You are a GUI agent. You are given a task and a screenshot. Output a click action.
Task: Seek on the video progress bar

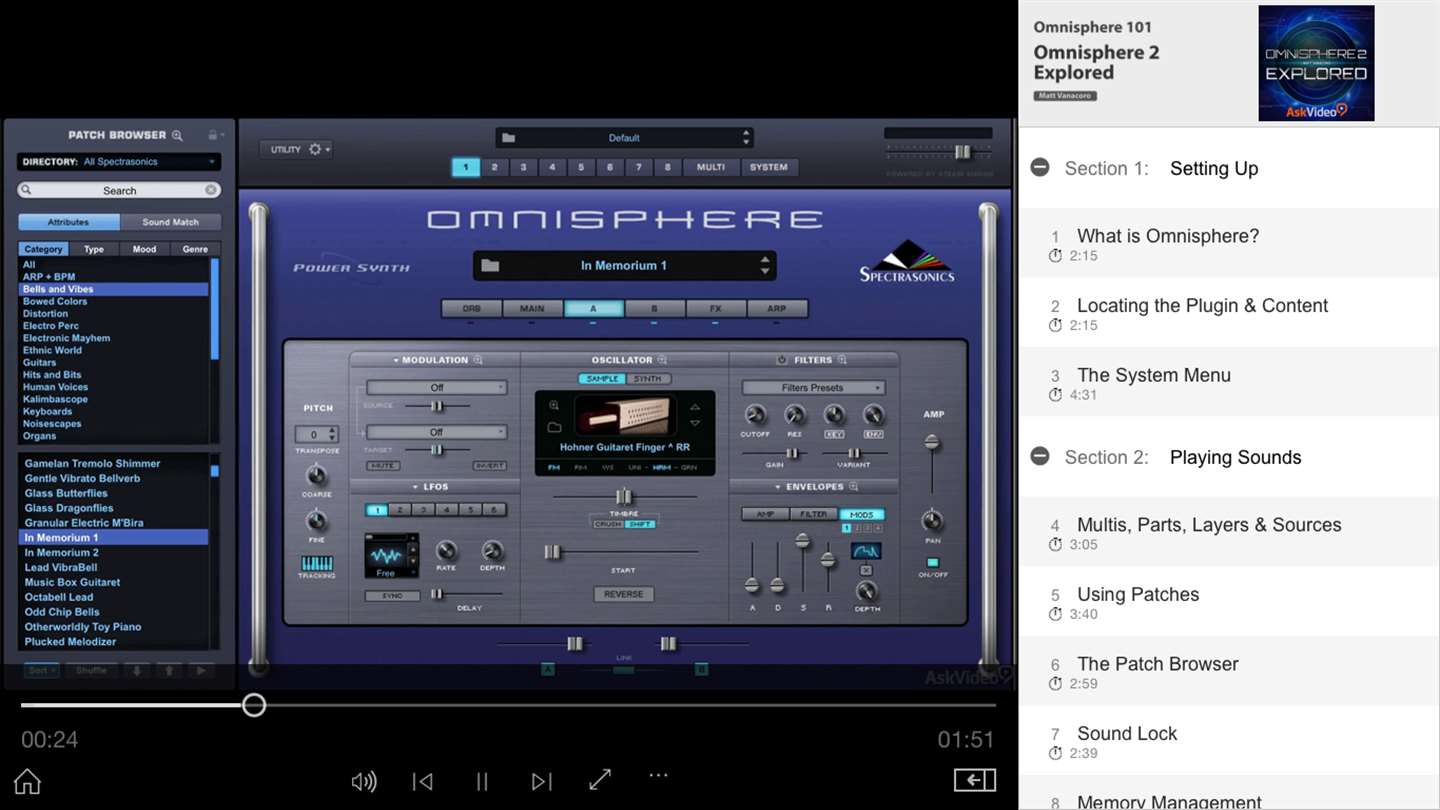(508, 705)
